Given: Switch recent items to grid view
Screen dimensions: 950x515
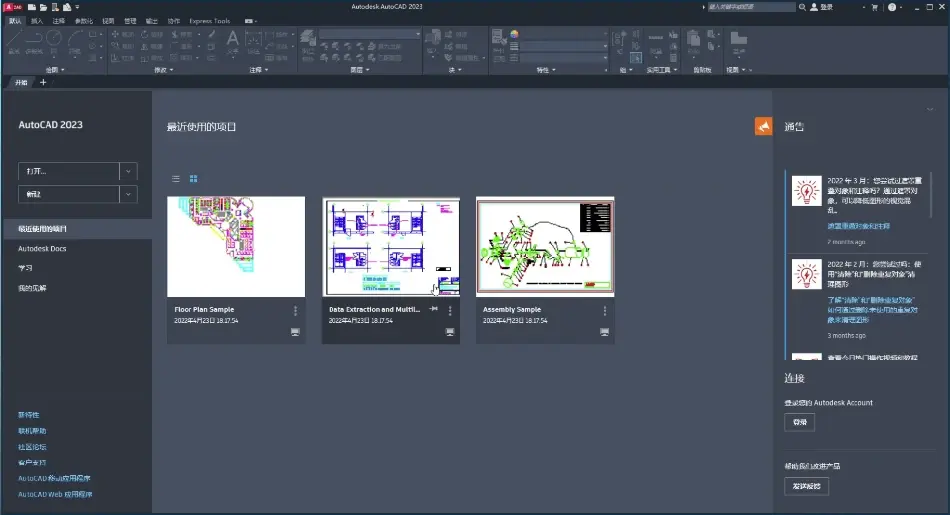Looking at the screenshot, I should point(194,179).
